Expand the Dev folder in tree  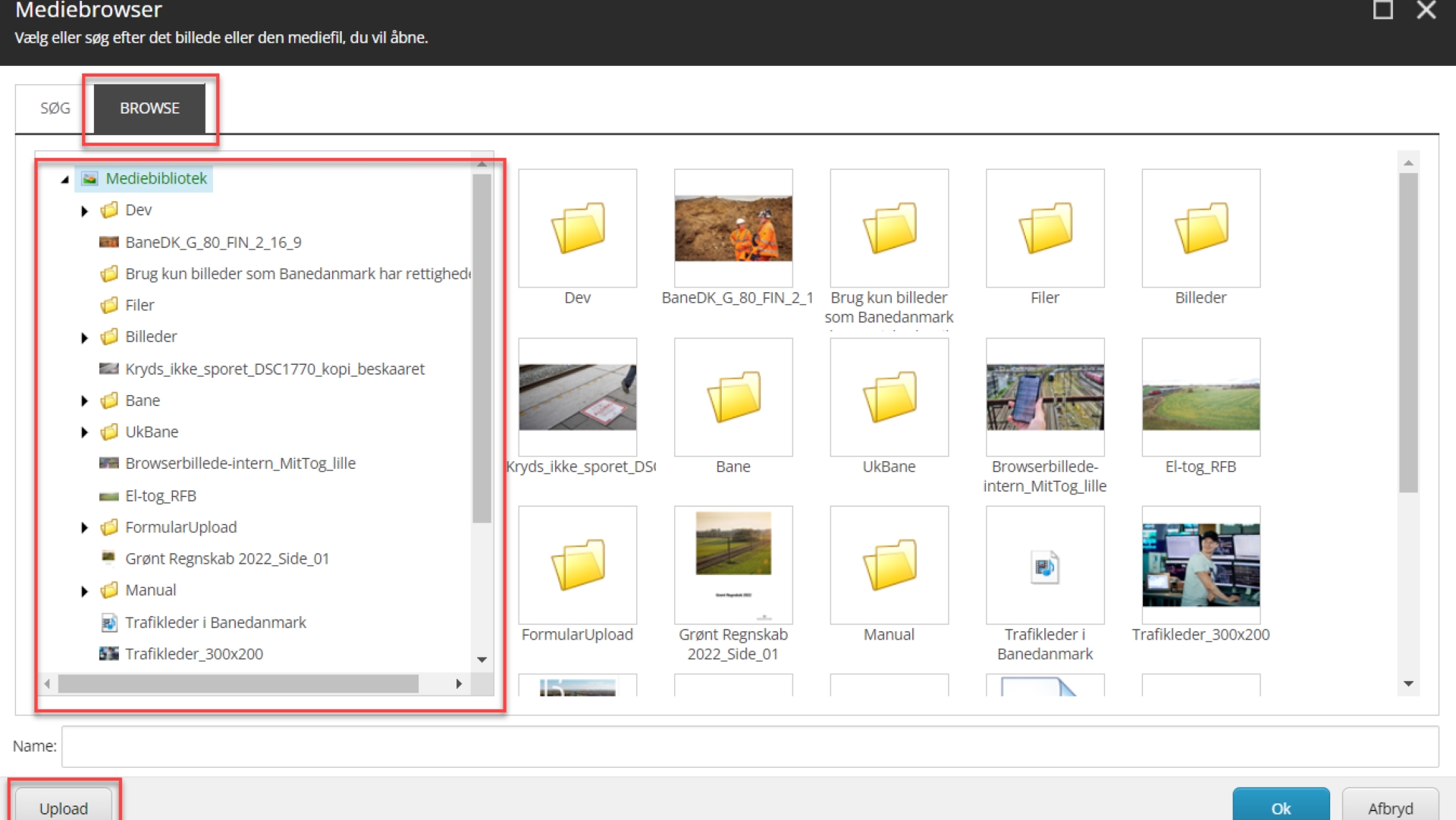click(x=84, y=211)
